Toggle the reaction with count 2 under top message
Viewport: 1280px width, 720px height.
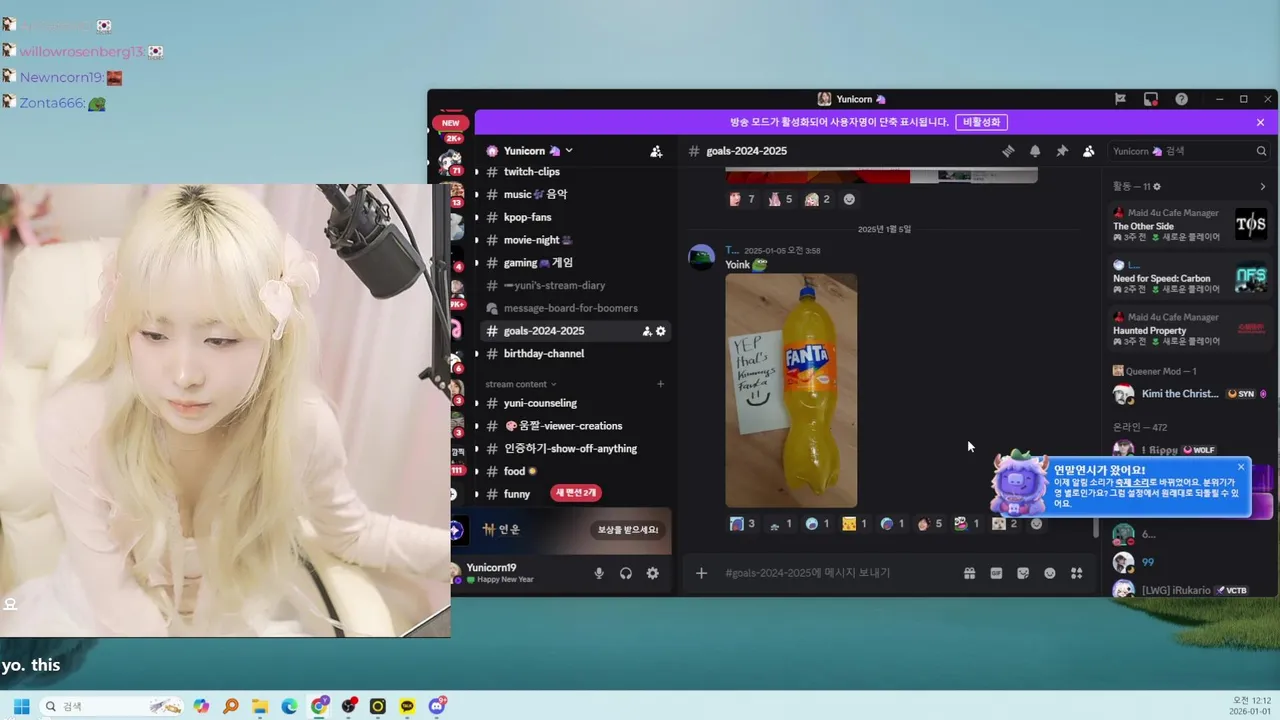817,199
